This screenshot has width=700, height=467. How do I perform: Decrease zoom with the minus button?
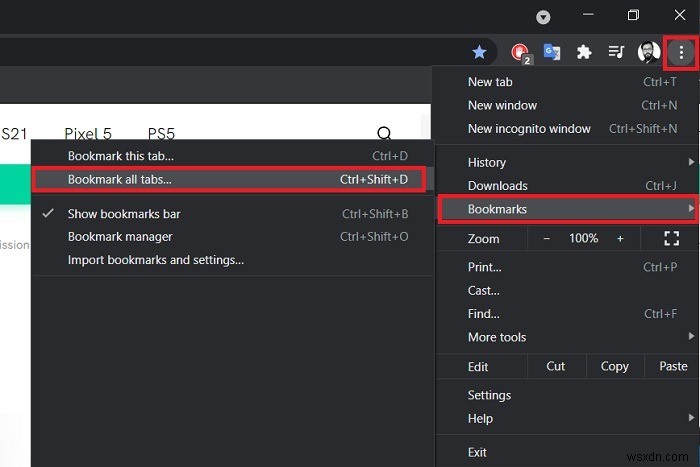[x=546, y=239]
